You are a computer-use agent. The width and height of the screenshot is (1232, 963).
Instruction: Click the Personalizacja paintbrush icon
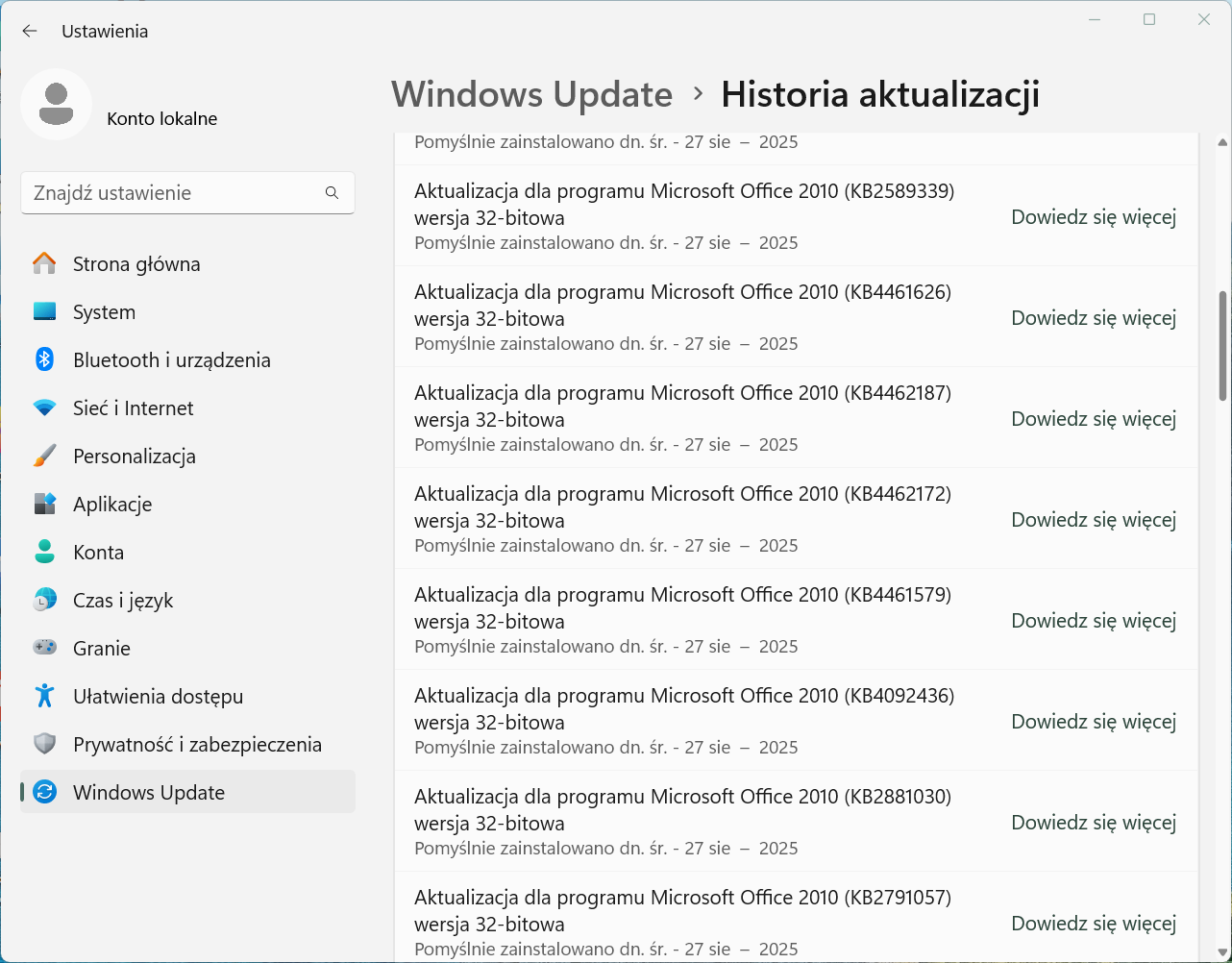44,456
